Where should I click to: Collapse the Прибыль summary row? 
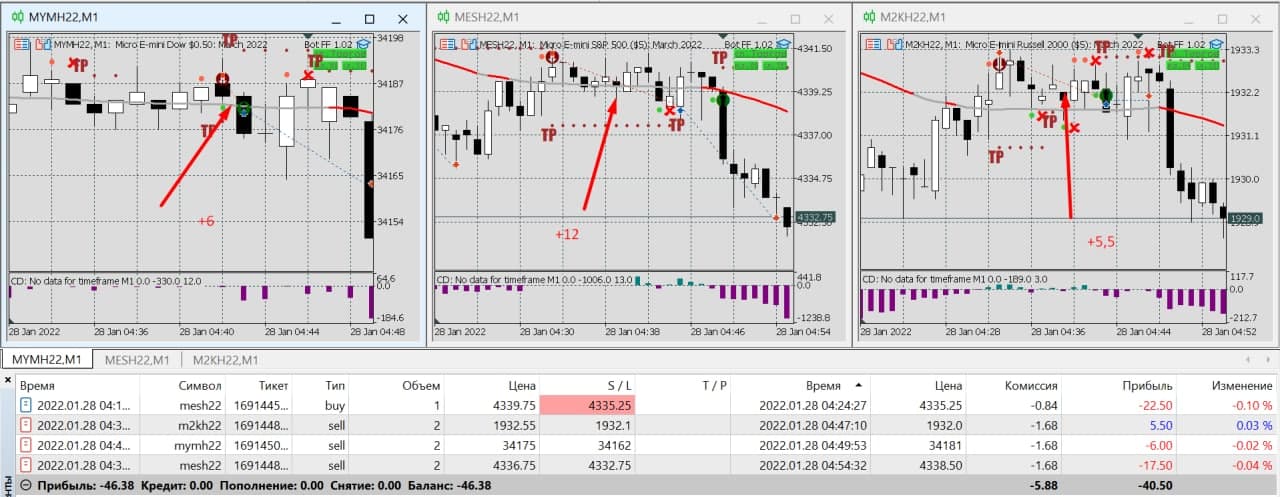[x=24, y=485]
